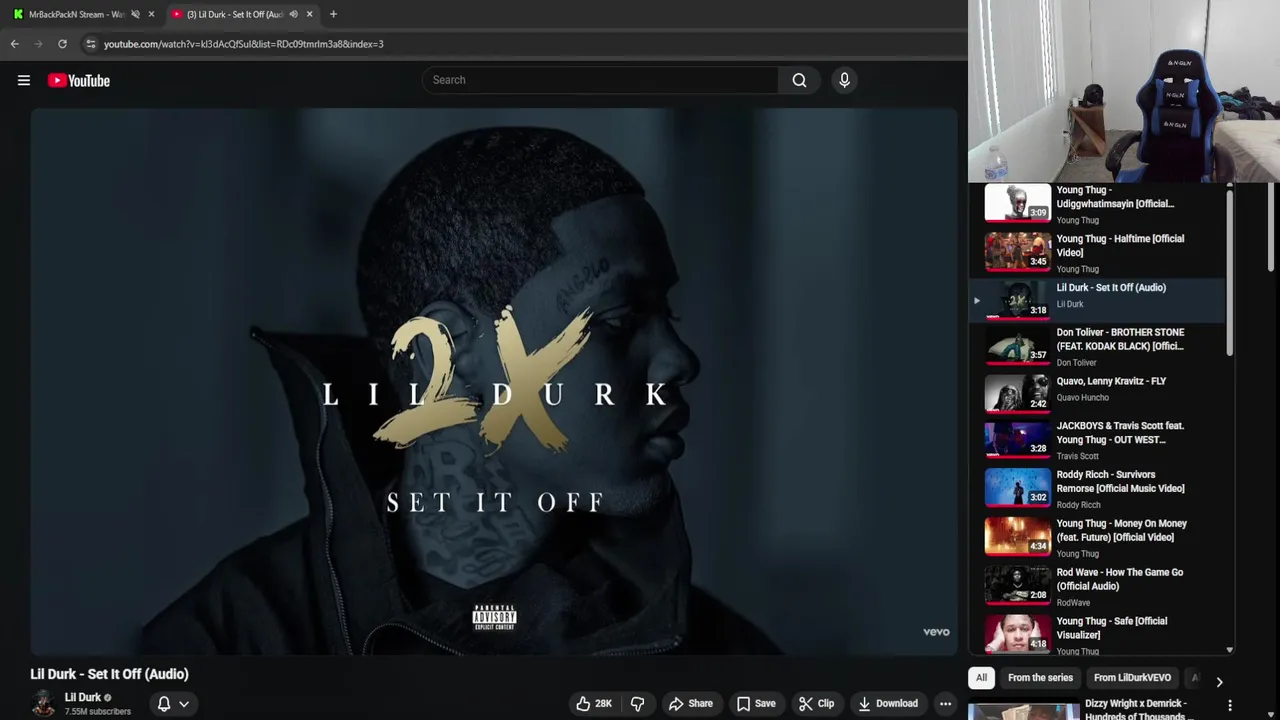Download the video

[x=888, y=703]
